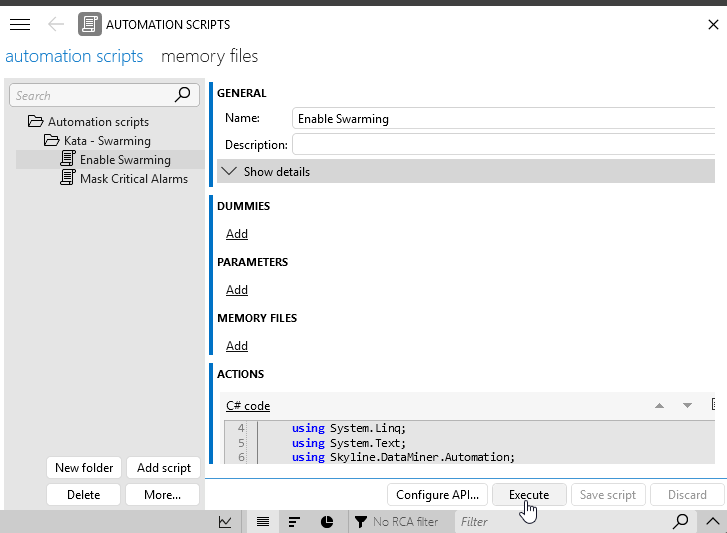
Task: Execute the Enable Swarming script
Action: [x=529, y=495]
